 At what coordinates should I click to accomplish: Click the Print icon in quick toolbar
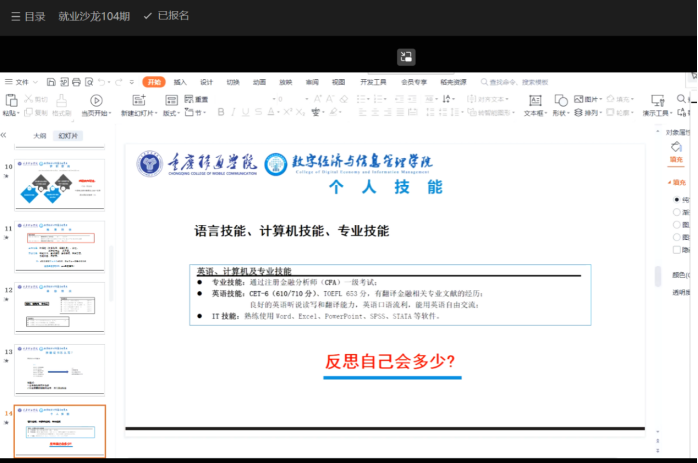click(x=77, y=82)
